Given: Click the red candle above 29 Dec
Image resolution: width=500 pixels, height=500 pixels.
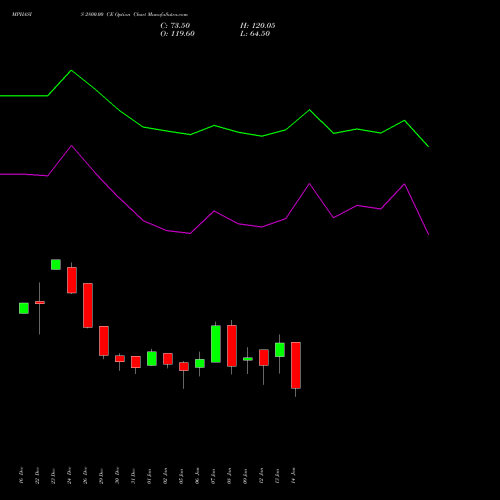Looking at the screenshot, I should click(x=104, y=341).
